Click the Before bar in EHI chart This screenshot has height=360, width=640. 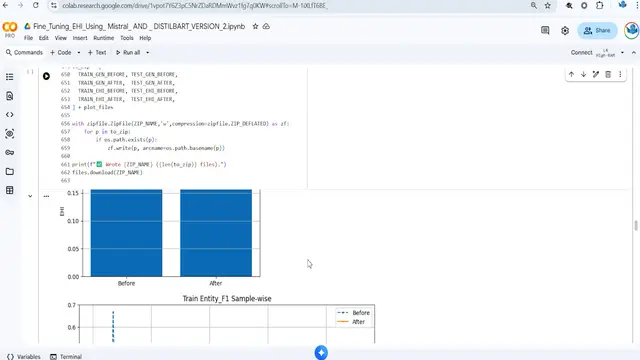[x=126, y=233]
